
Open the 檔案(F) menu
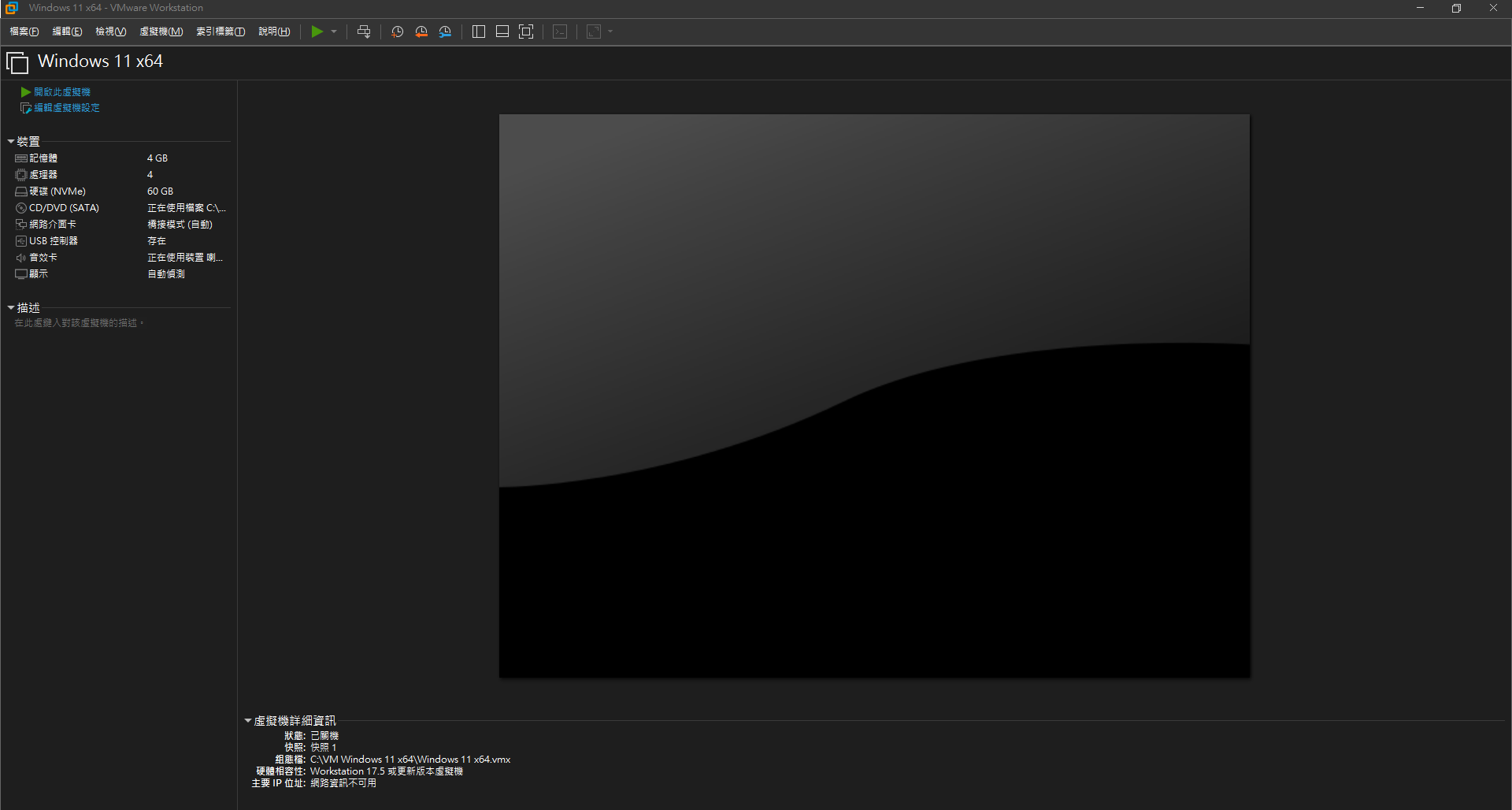(24, 32)
